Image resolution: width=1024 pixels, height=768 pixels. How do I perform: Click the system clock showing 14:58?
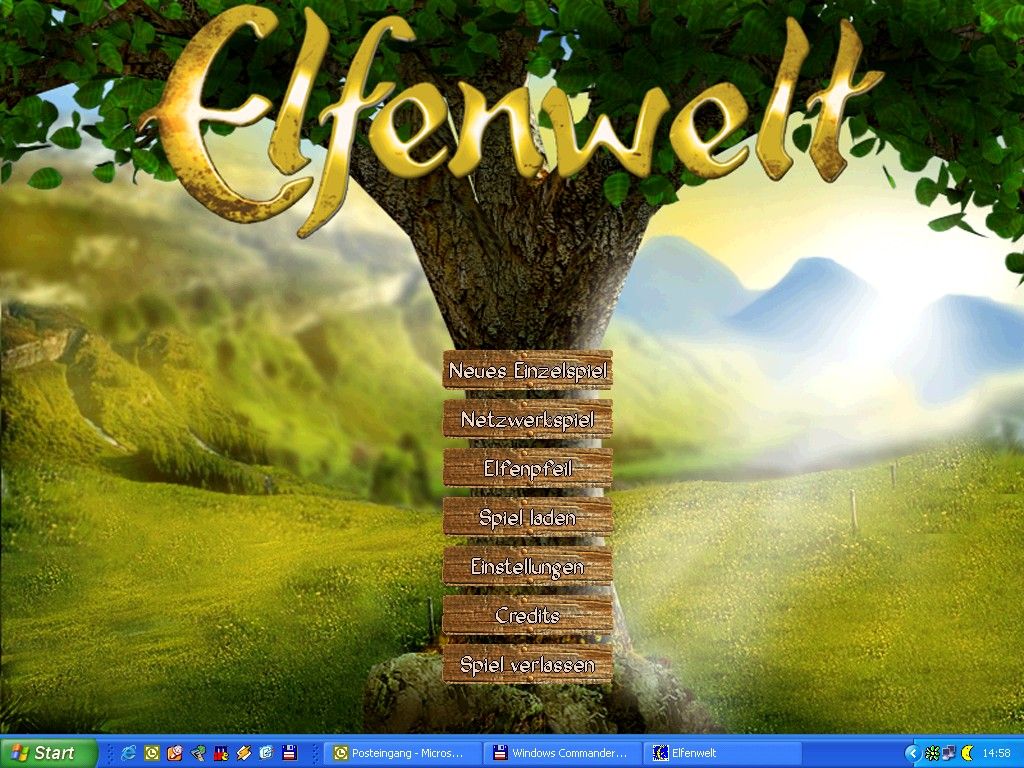(x=996, y=753)
